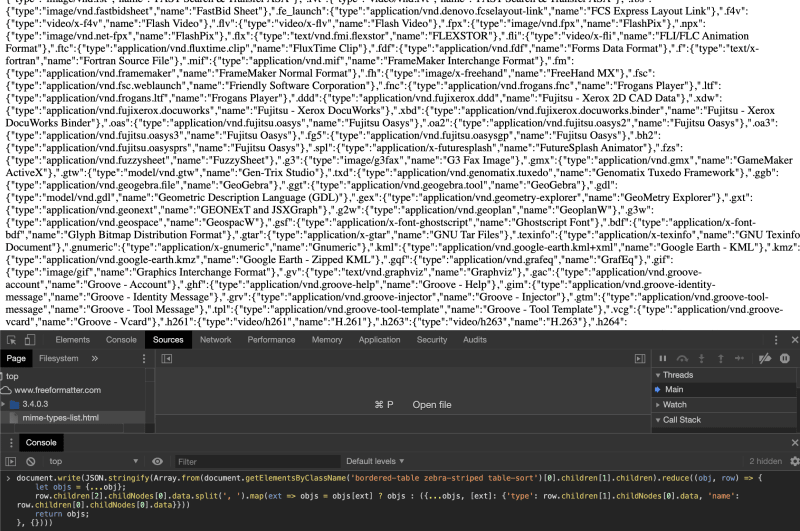Viewport: 800px width, 531px height.
Task: Pause script execution
Action: pyautogui.click(x=663, y=359)
